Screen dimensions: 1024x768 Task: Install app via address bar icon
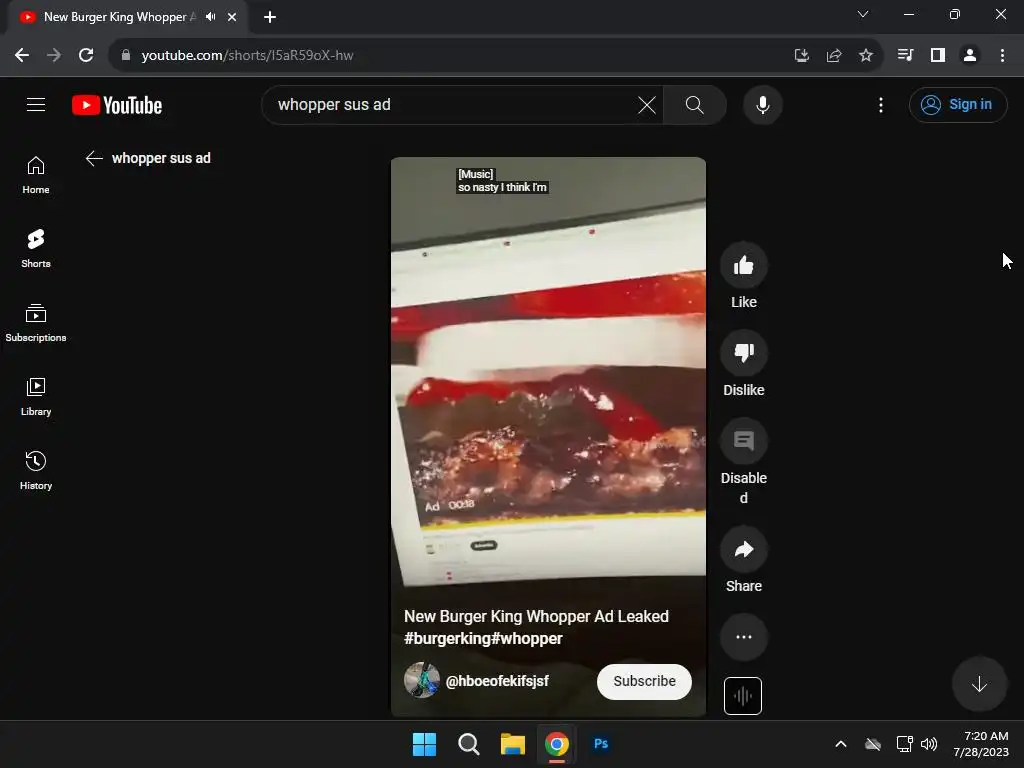click(x=801, y=56)
